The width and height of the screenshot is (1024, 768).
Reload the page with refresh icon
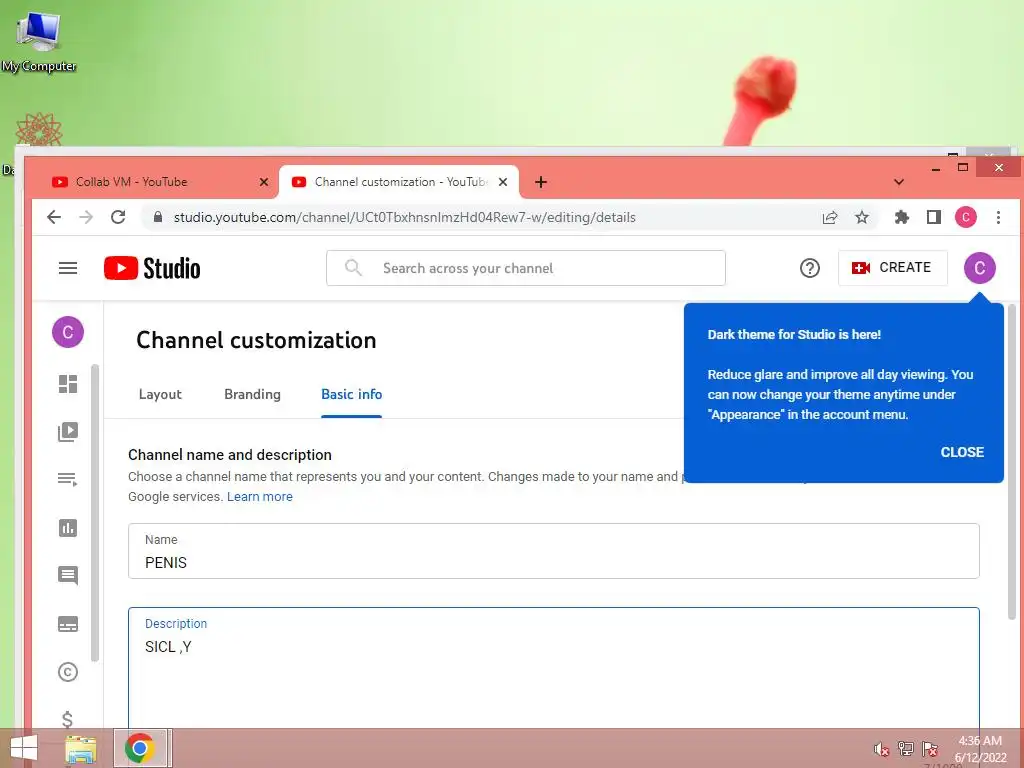(x=118, y=217)
